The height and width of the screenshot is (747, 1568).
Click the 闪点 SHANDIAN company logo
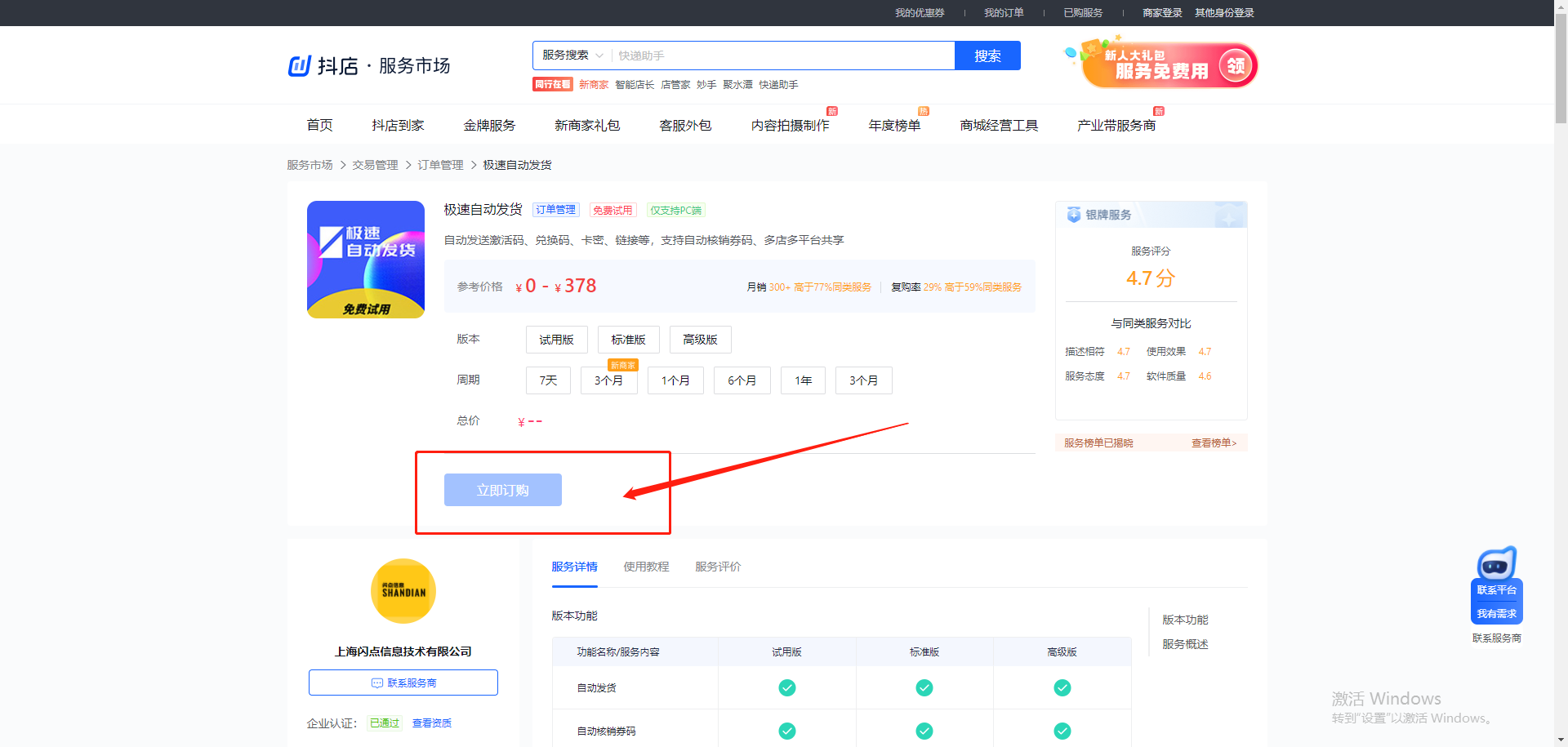tap(403, 591)
